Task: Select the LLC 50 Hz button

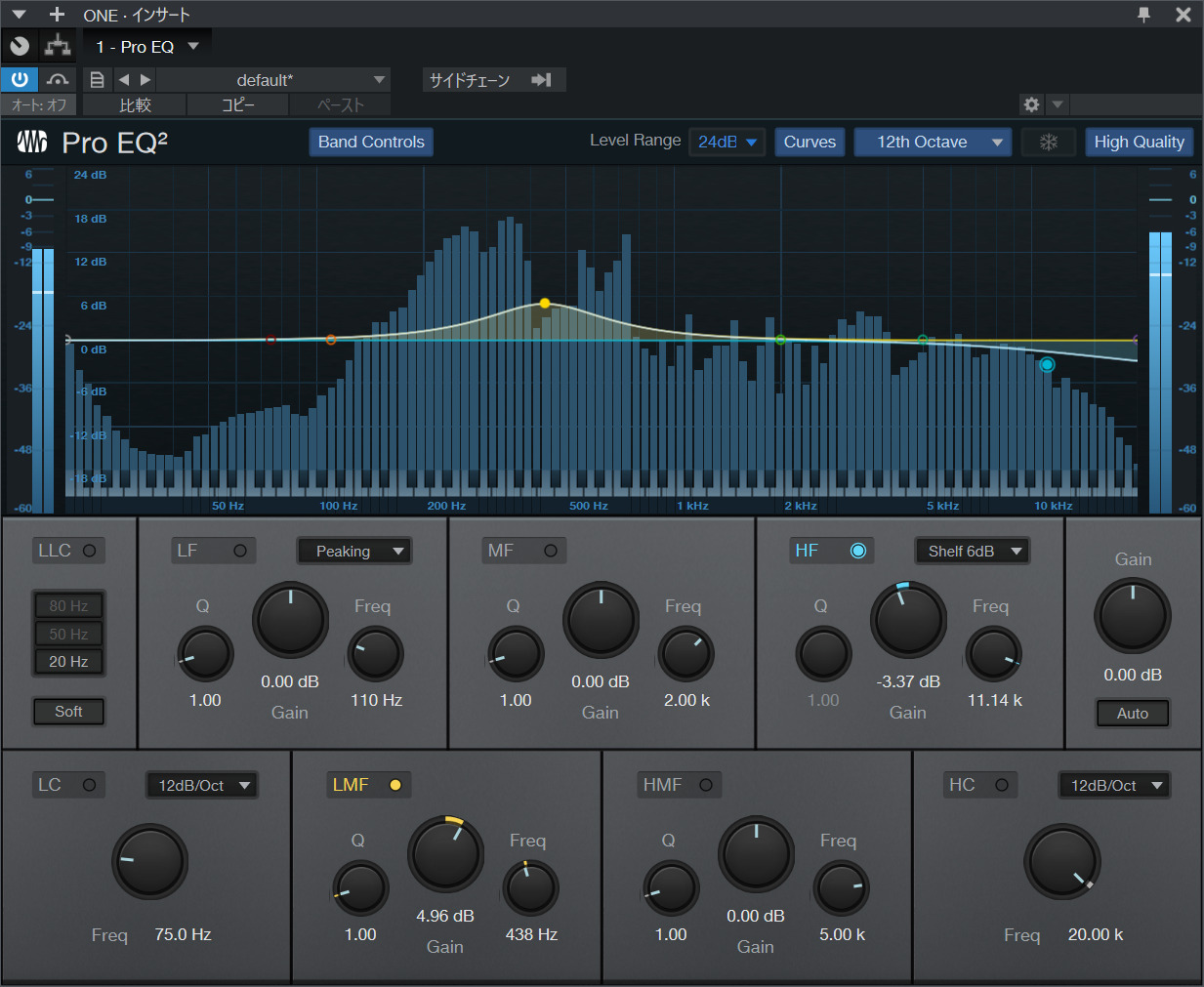Action: (68, 635)
